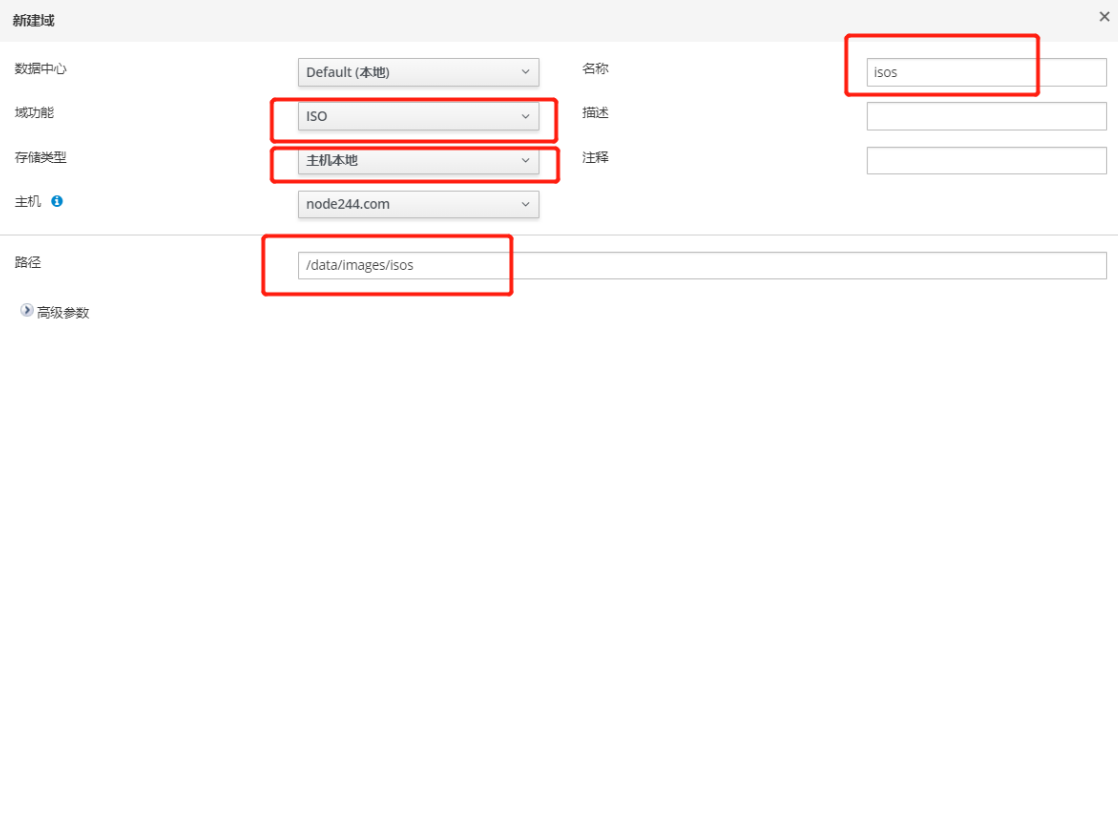1118x816 pixels.
Task: Expand the arrow icon beside 高级参数
Action: click(x=27, y=311)
